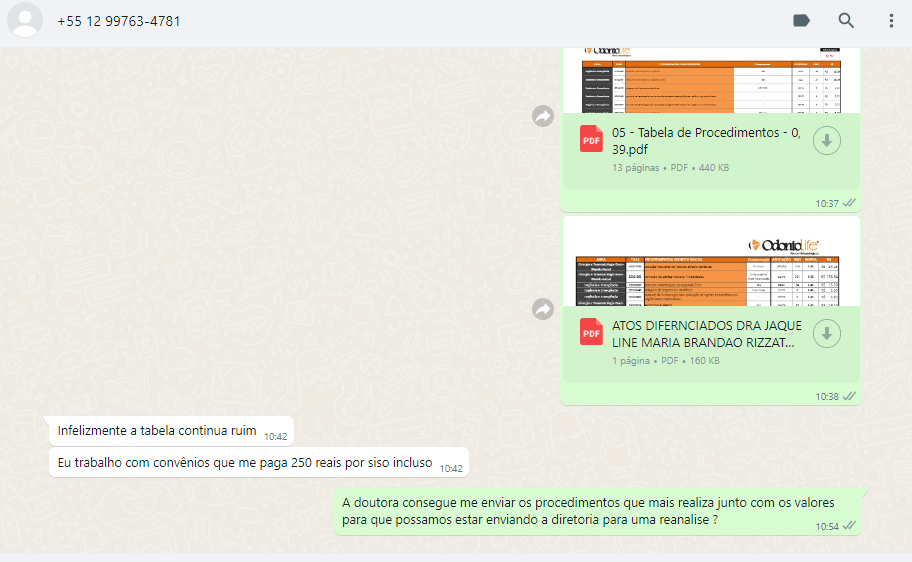Search messages with magnifier icon
The height and width of the screenshot is (562, 912).
846,21
